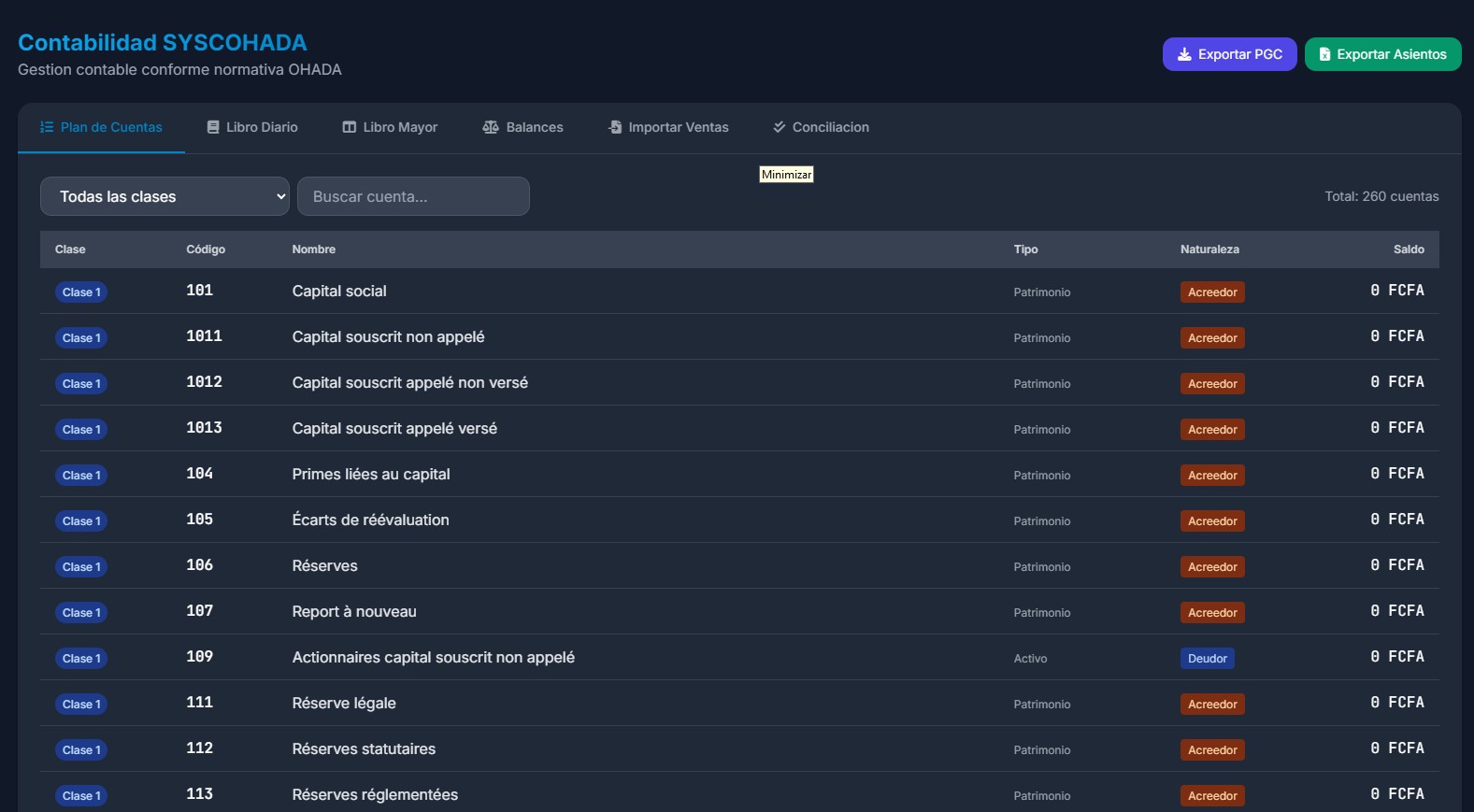Click the double-check icon beside Conciliacion
The width and height of the screenshot is (1474, 812).
point(780,127)
